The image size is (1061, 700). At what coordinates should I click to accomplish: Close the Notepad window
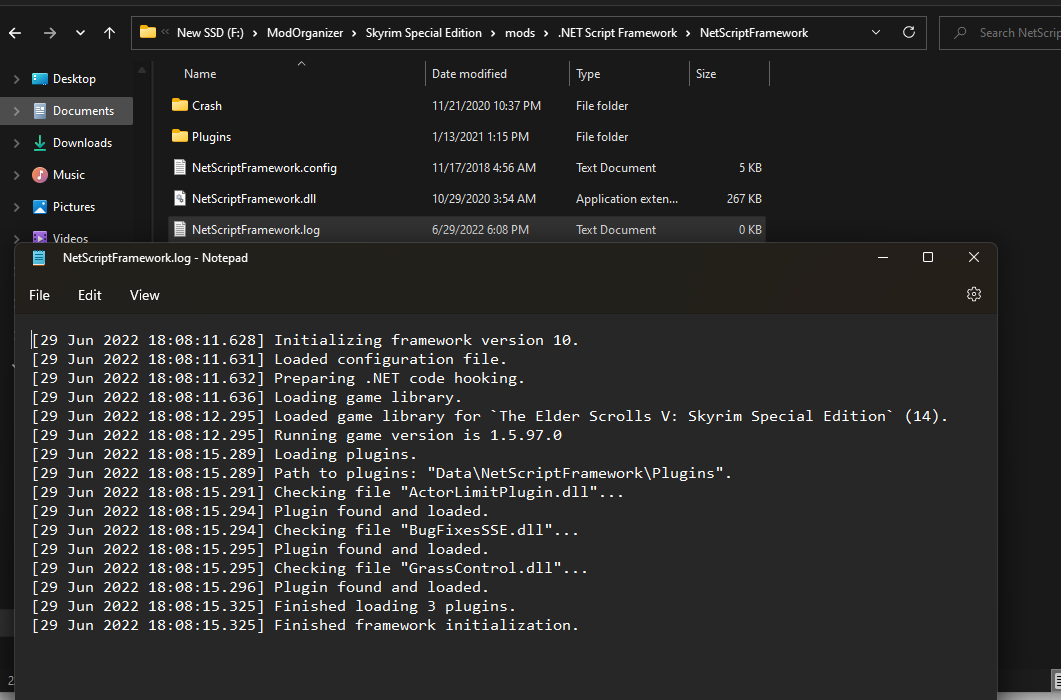pos(974,257)
